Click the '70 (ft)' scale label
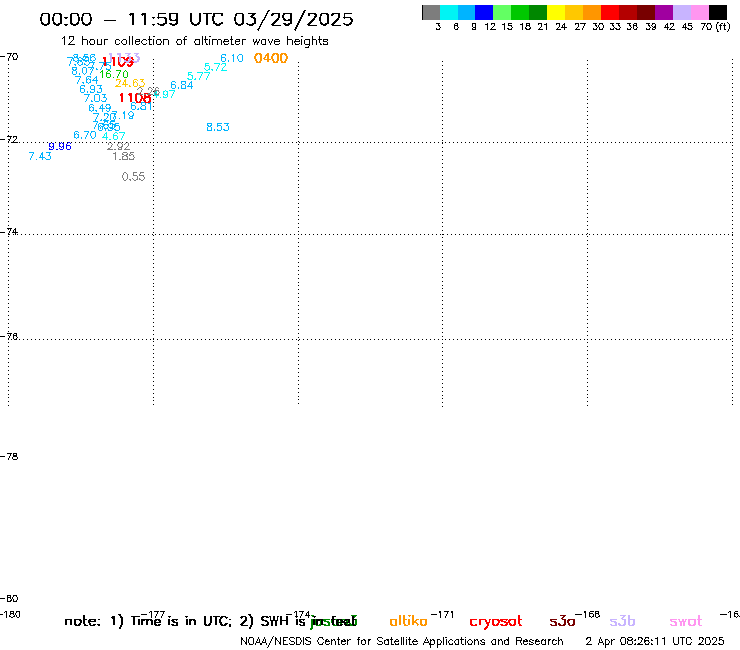This screenshot has width=740, height=650. point(715,27)
